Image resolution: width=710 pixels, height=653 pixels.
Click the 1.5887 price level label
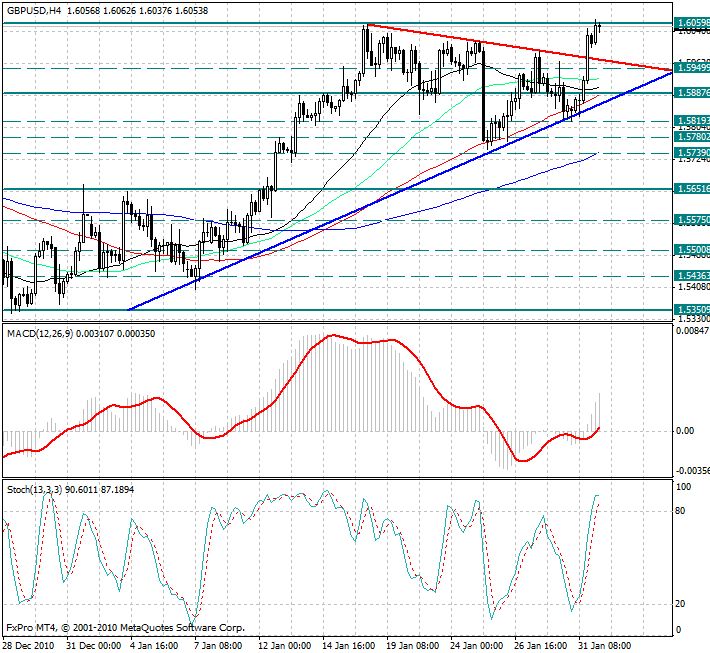point(692,93)
